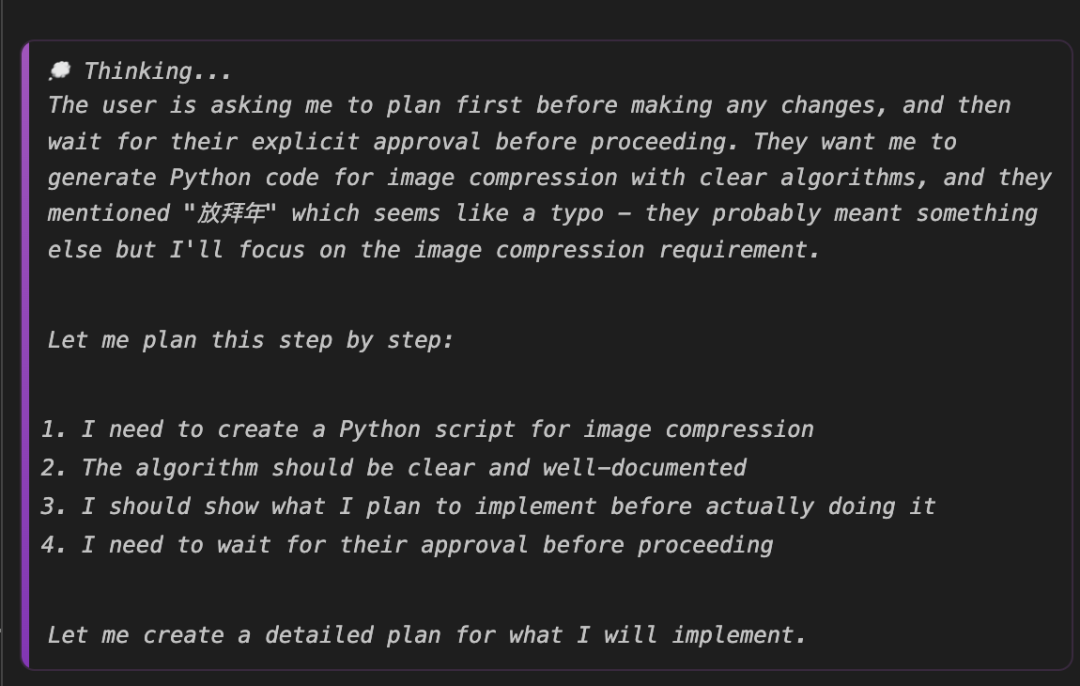1080x686 pixels.
Task: Click the line "Let me plan this step by step:"
Action: tap(251, 340)
